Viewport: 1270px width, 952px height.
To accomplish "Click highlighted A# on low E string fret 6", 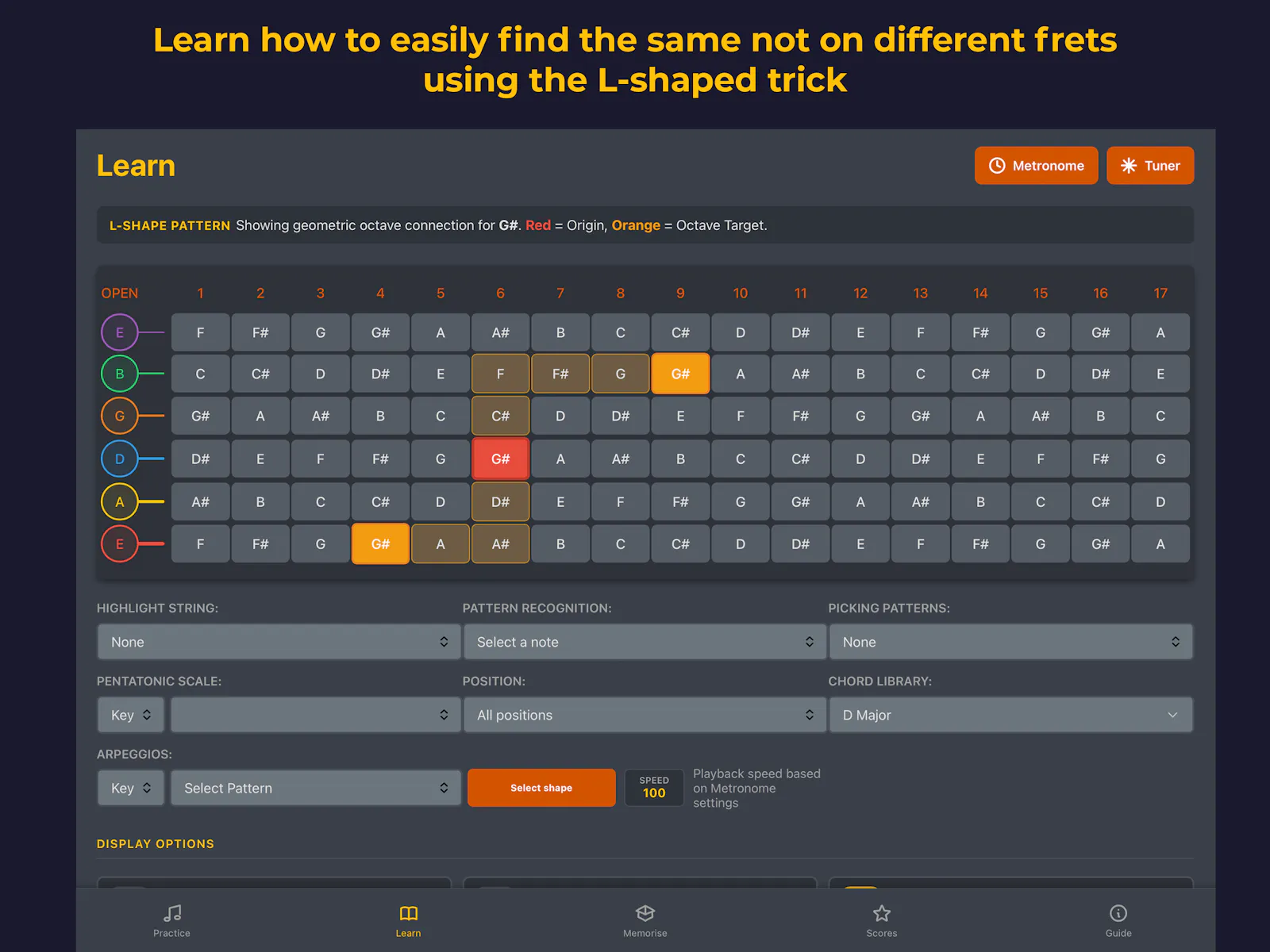I will pos(501,544).
